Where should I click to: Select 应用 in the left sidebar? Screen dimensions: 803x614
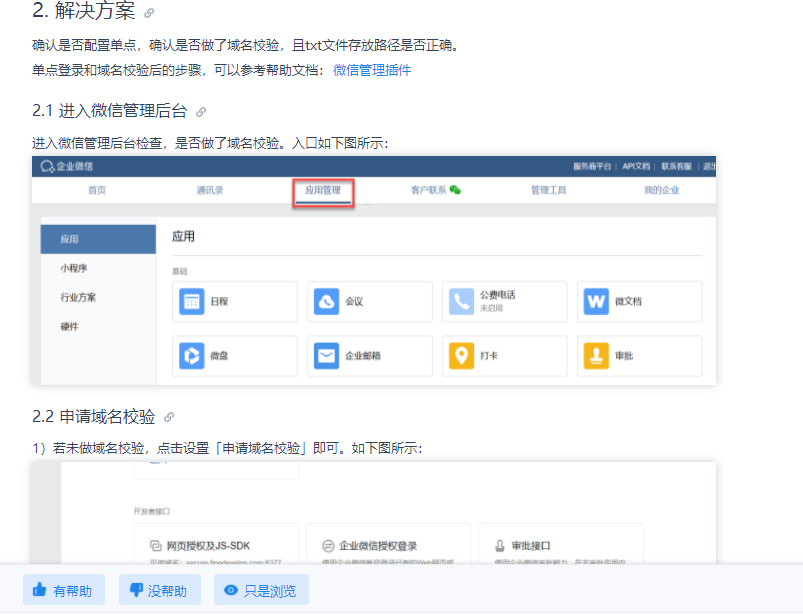pos(98,239)
